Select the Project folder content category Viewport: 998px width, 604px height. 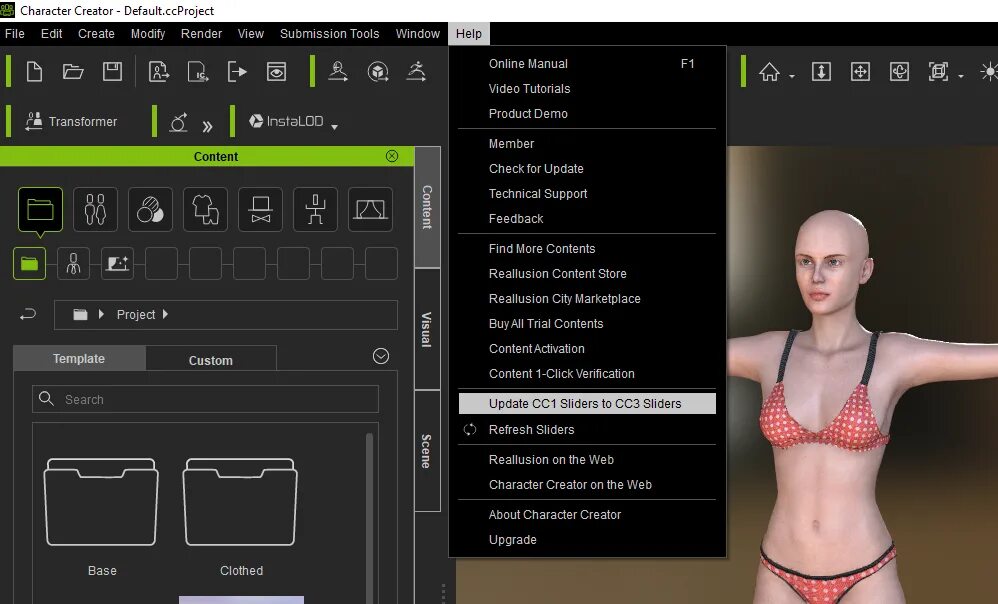click(x=40, y=209)
